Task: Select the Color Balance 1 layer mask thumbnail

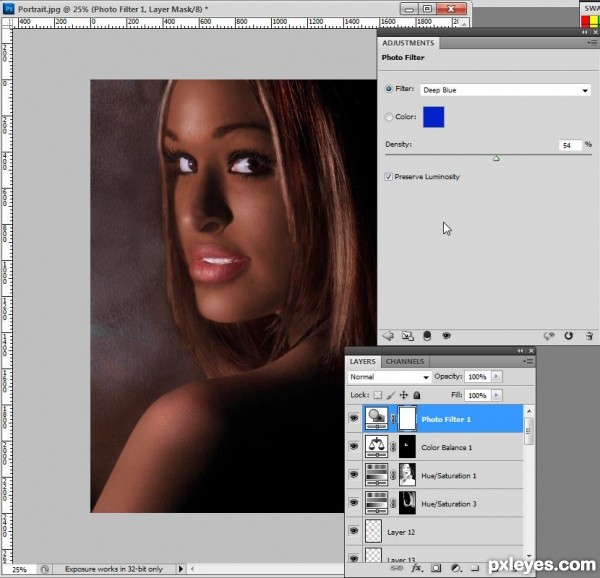Action: pyautogui.click(x=407, y=446)
